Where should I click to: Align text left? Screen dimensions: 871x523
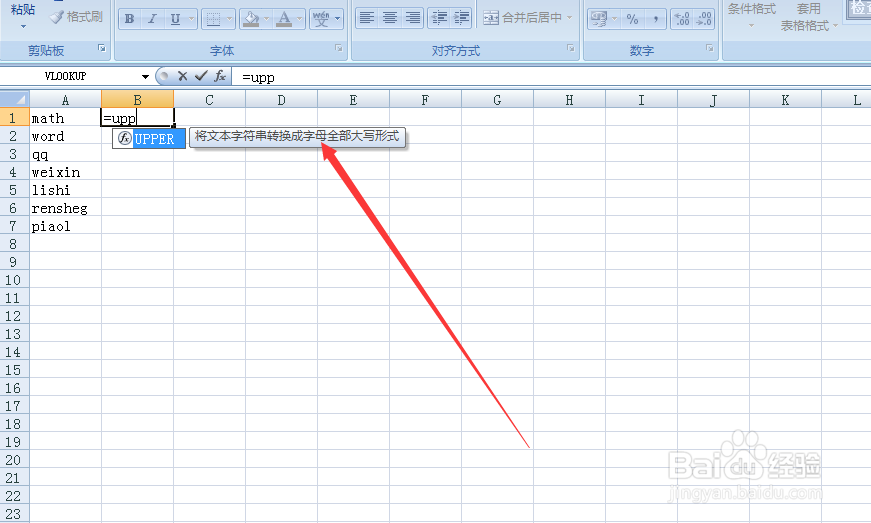click(367, 18)
